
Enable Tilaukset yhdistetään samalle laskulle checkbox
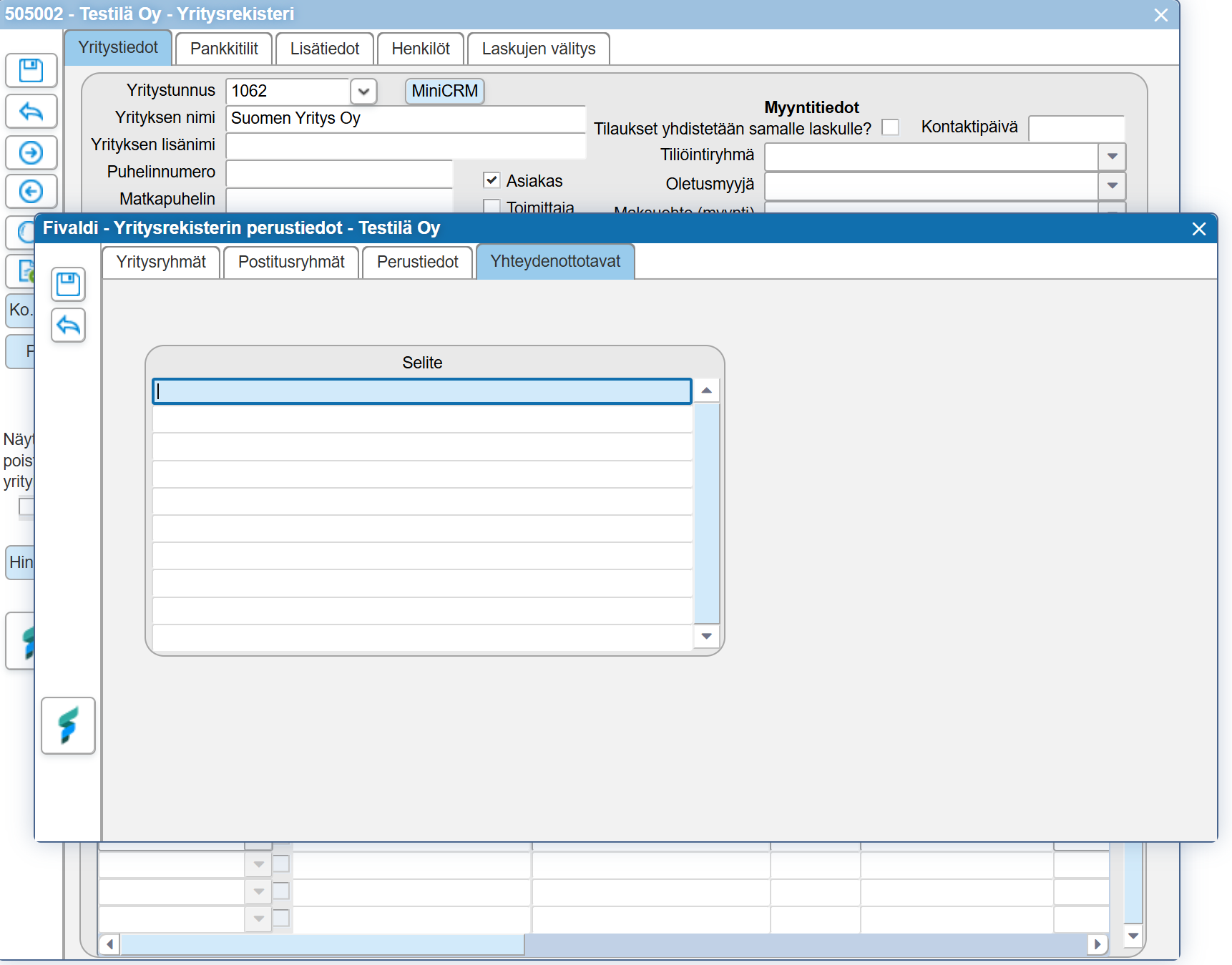(890, 127)
